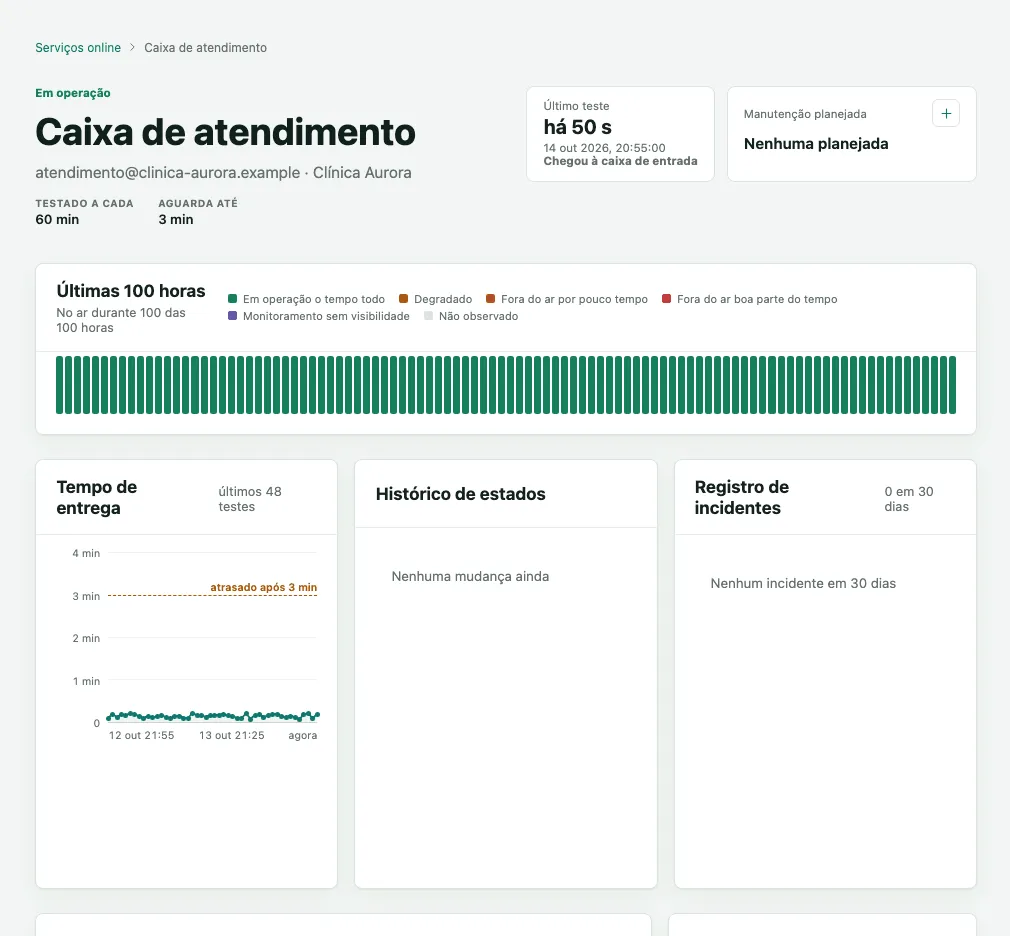
Task: Click the grey 'Não observado' legend swatch
Action: [x=429, y=316]
